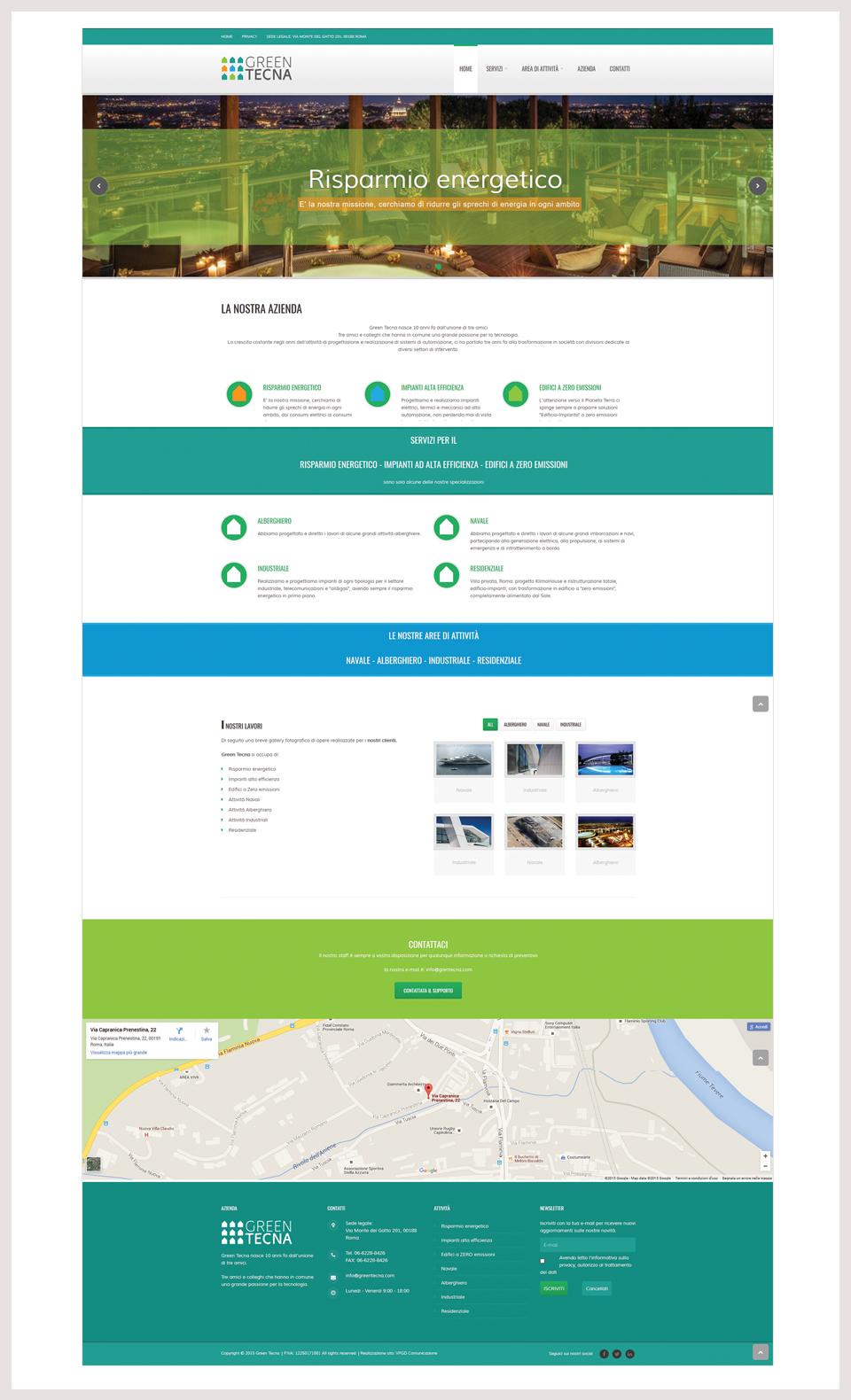
Task: Click the map Indicazioni directions icon
Action: 179,1031
